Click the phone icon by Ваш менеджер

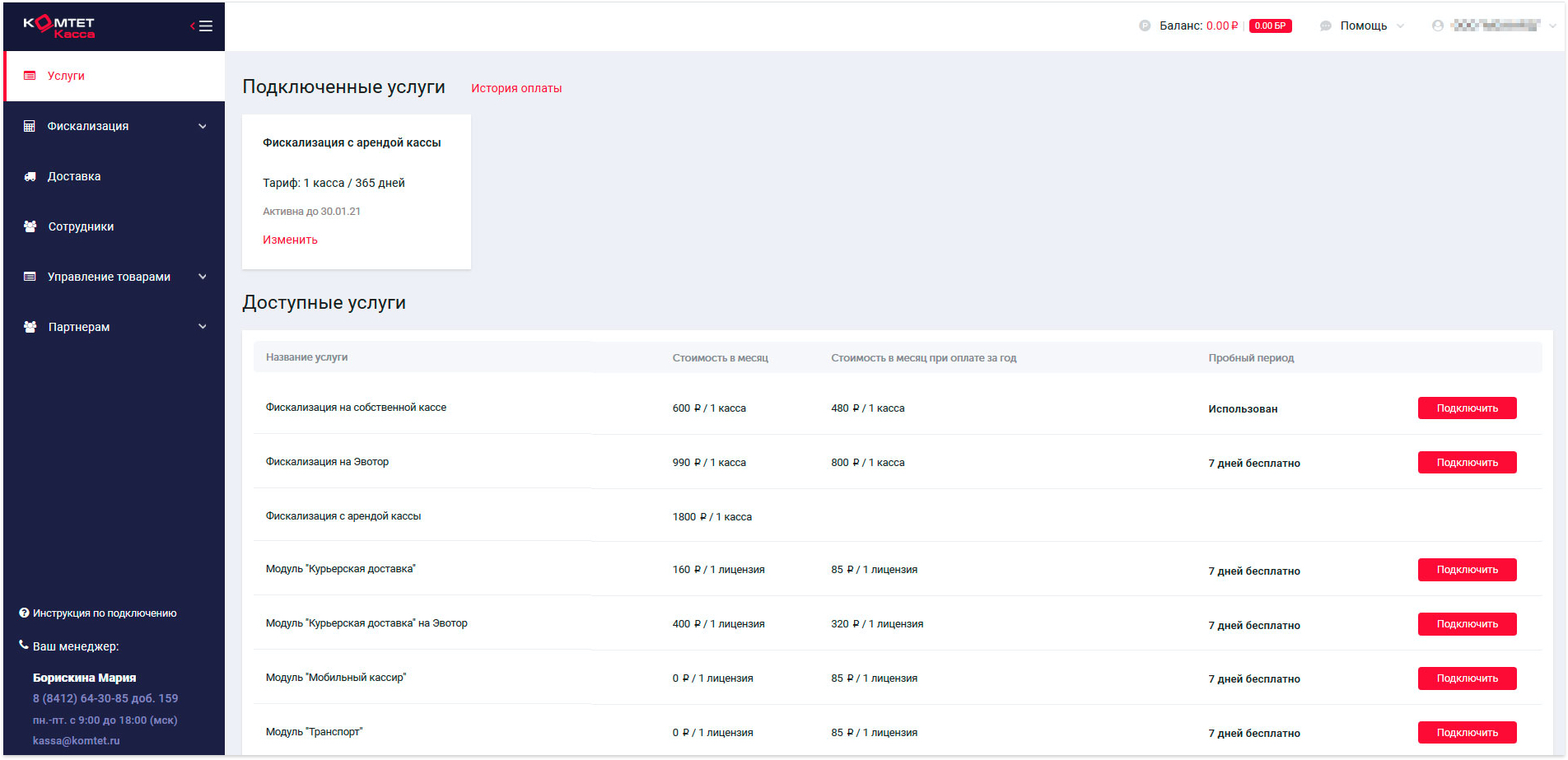[24, 646]
